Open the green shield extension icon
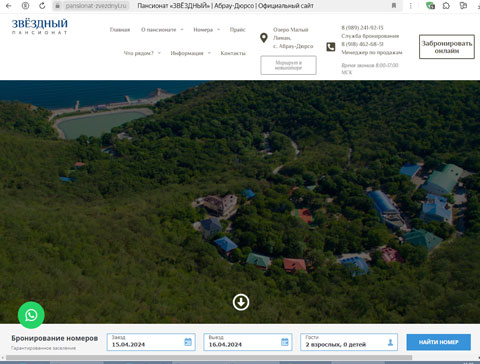The height and width of the screenshot is (364, 480). pyautogui.click(x=430, y=6)
